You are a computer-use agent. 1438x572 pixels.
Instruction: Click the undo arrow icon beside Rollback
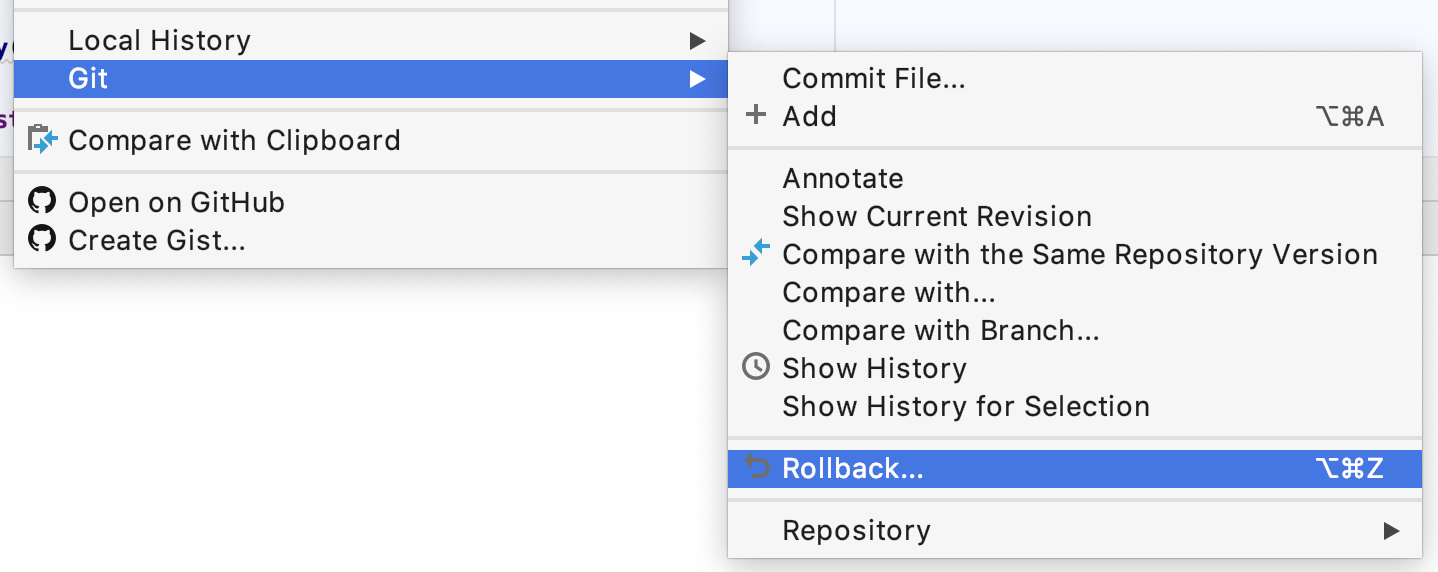(757, 468)
